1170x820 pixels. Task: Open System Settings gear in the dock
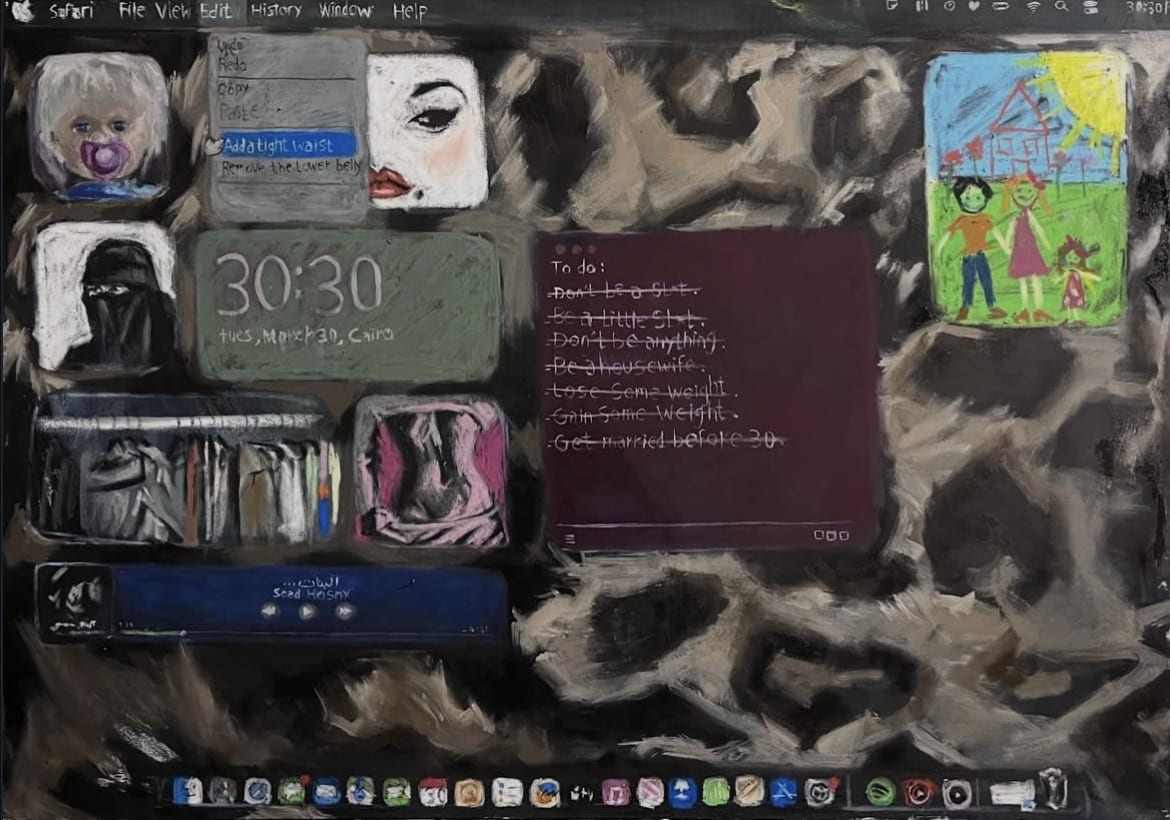point(819,792)
